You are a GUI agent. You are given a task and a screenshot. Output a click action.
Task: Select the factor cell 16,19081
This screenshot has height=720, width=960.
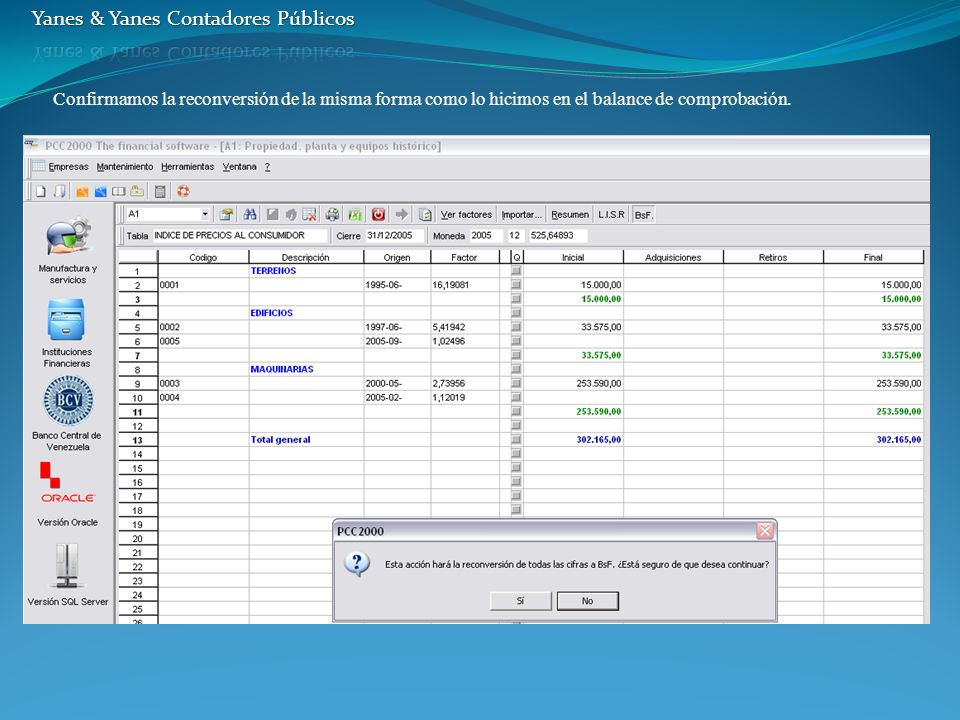point(465,285)
